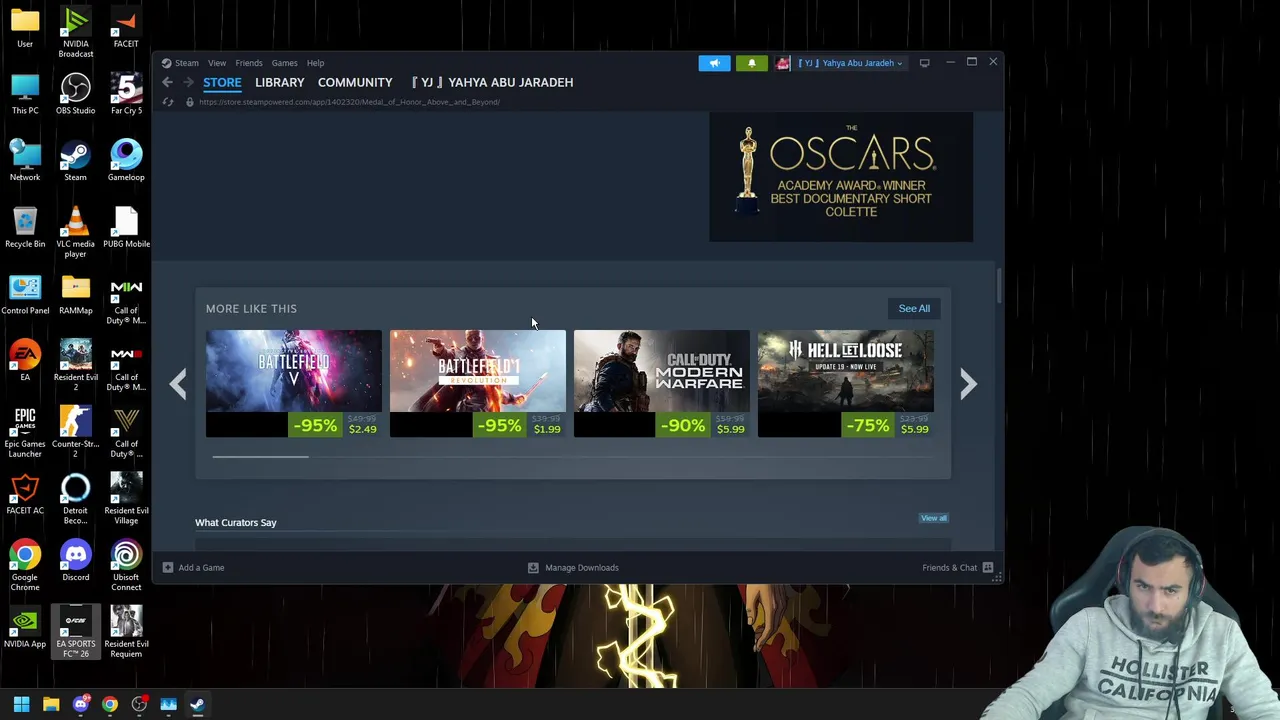Switch to the LIBRARY tab
This screenshot has height=720, width=1280.
279,82
